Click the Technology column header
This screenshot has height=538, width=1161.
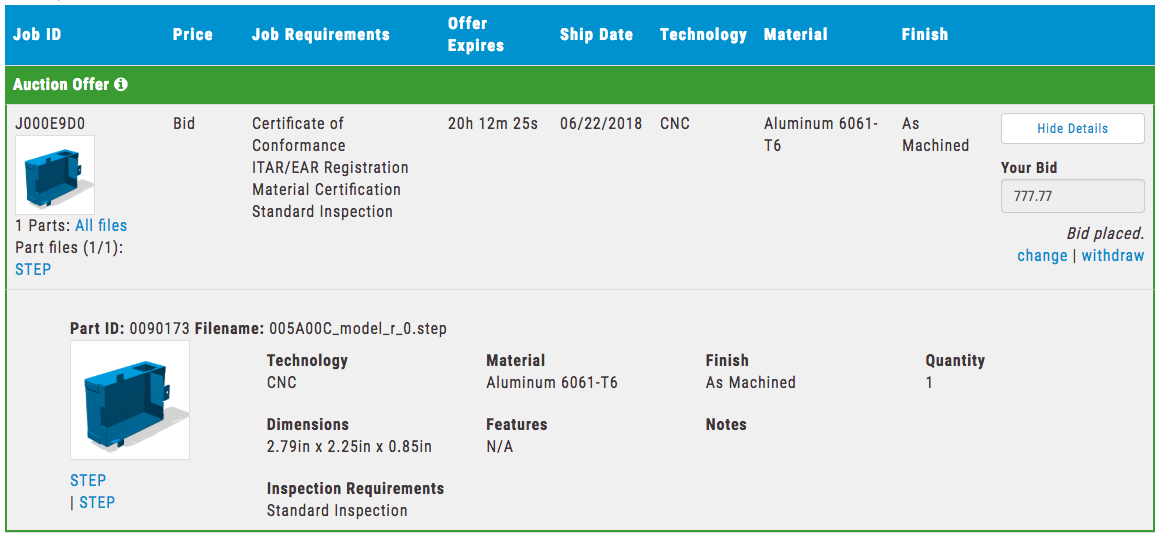[703, 35]
